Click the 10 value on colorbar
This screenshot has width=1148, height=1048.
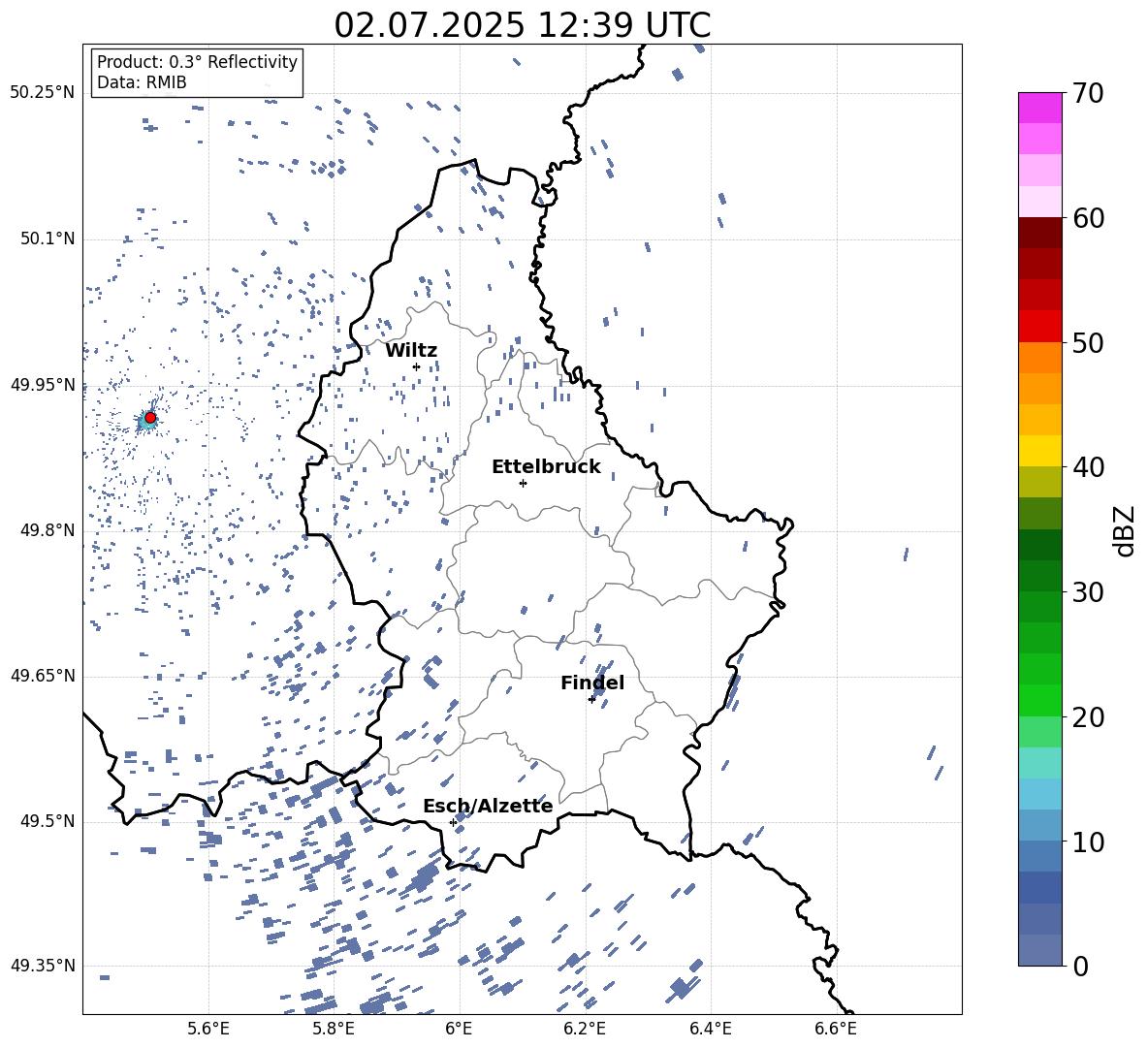pos(1087,842)
